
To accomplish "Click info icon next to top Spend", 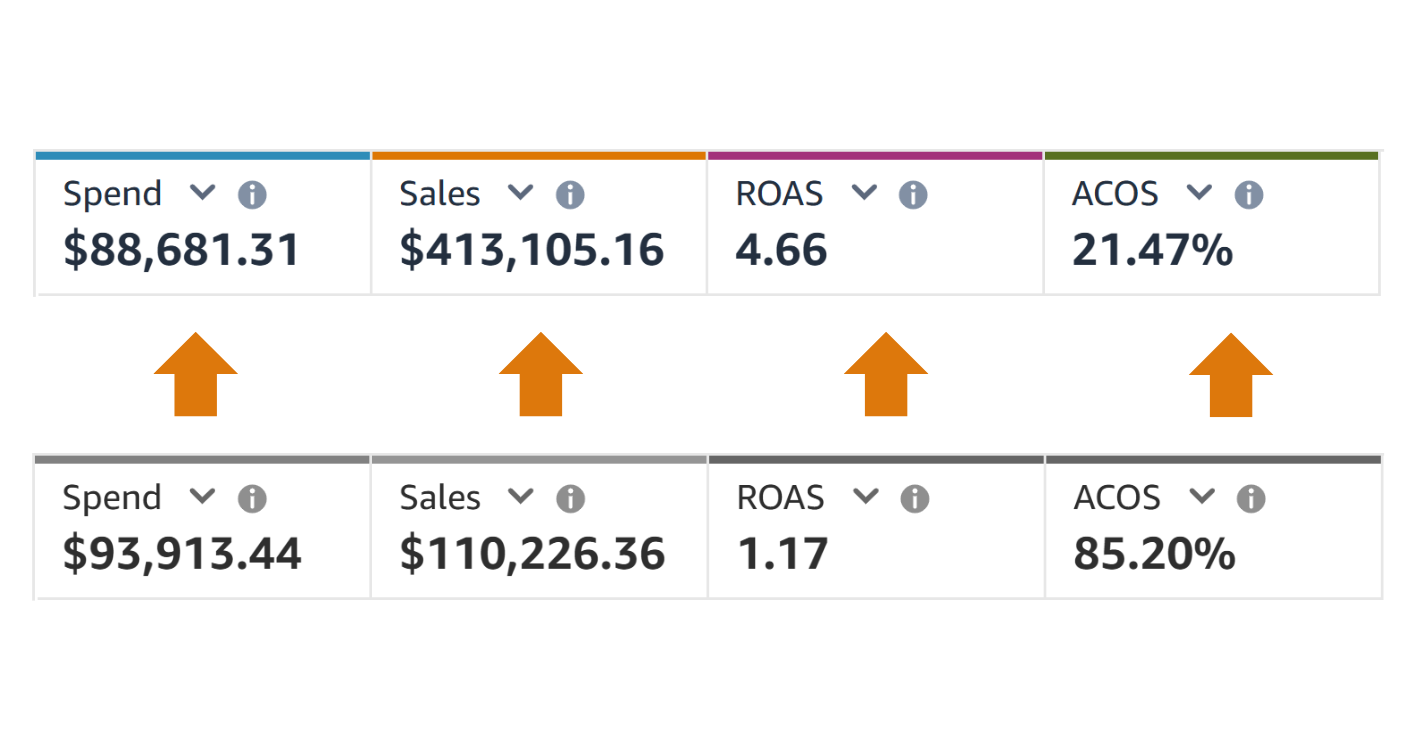I will 252,194.
